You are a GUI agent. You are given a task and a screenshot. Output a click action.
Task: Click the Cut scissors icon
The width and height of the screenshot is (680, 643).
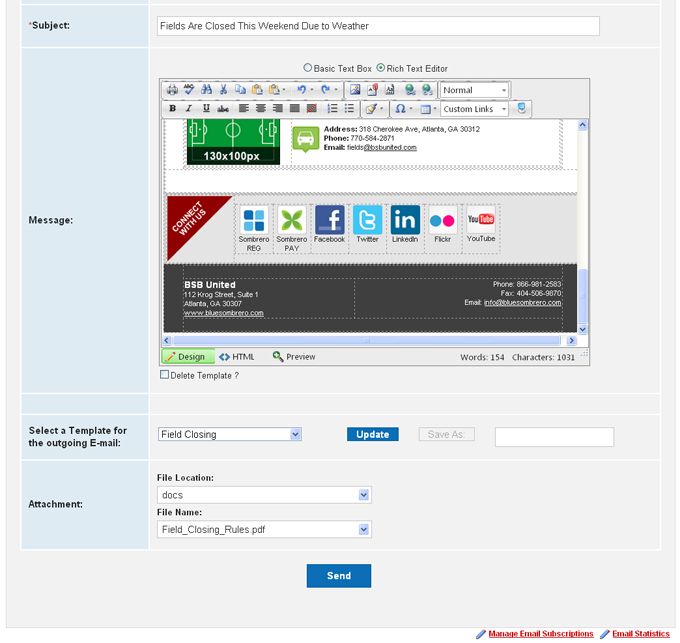223,90
